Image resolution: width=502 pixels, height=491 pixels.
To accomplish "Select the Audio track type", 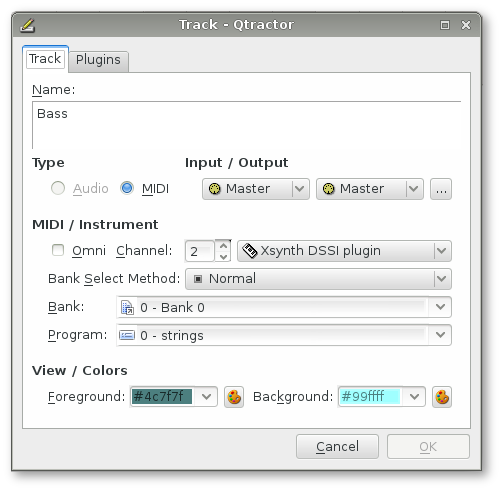I will 58,188.
